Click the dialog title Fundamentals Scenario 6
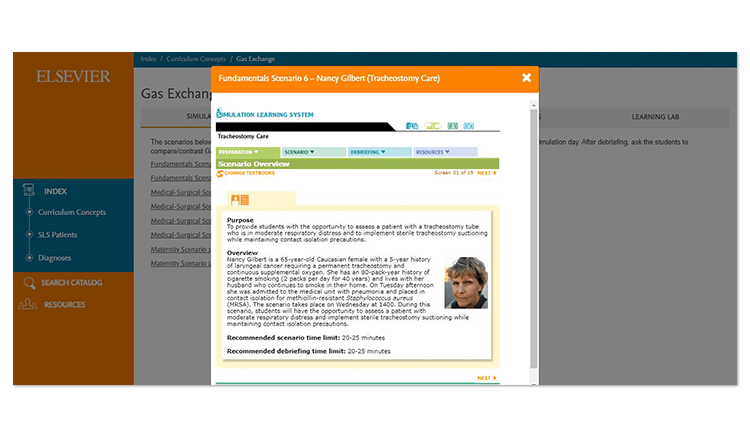The width and height of the screenshot is (750, 436). tap(329, 78)
